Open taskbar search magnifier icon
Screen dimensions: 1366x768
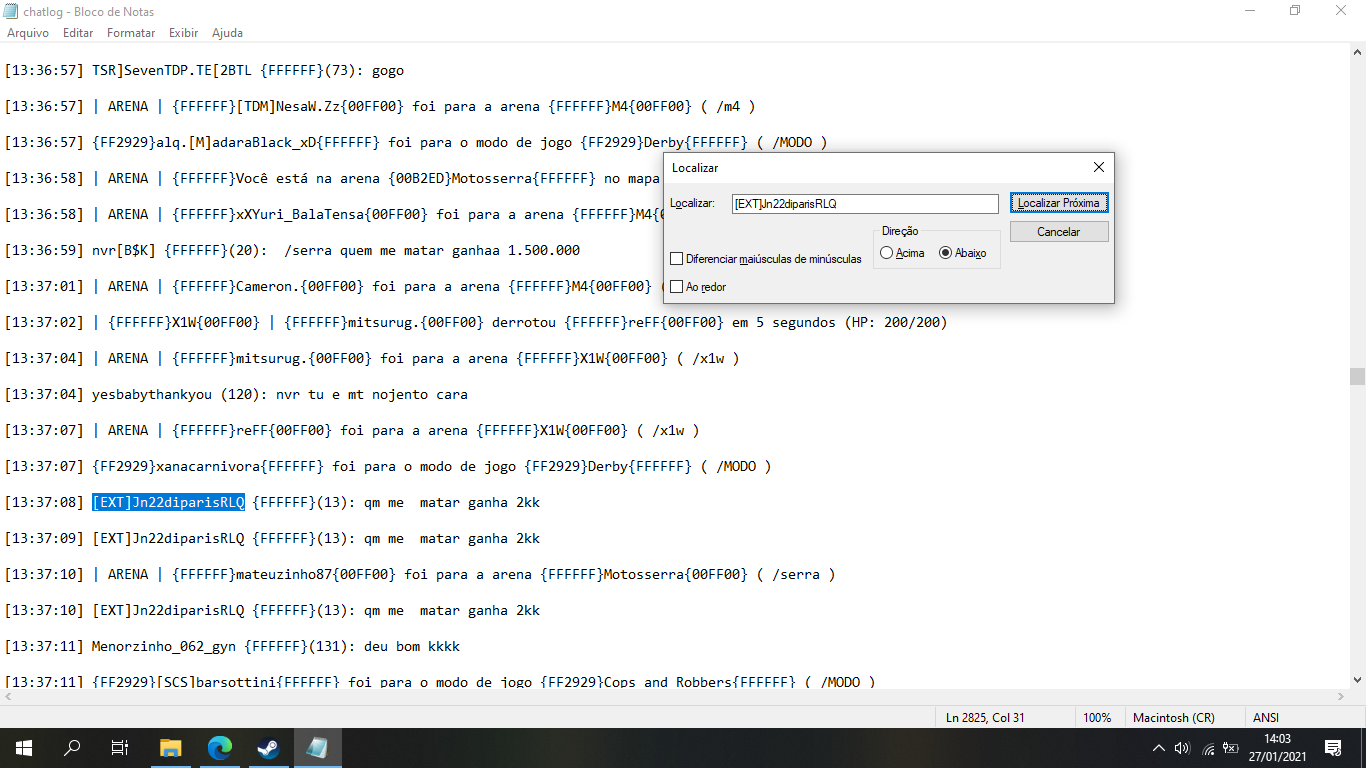(72, 748)
